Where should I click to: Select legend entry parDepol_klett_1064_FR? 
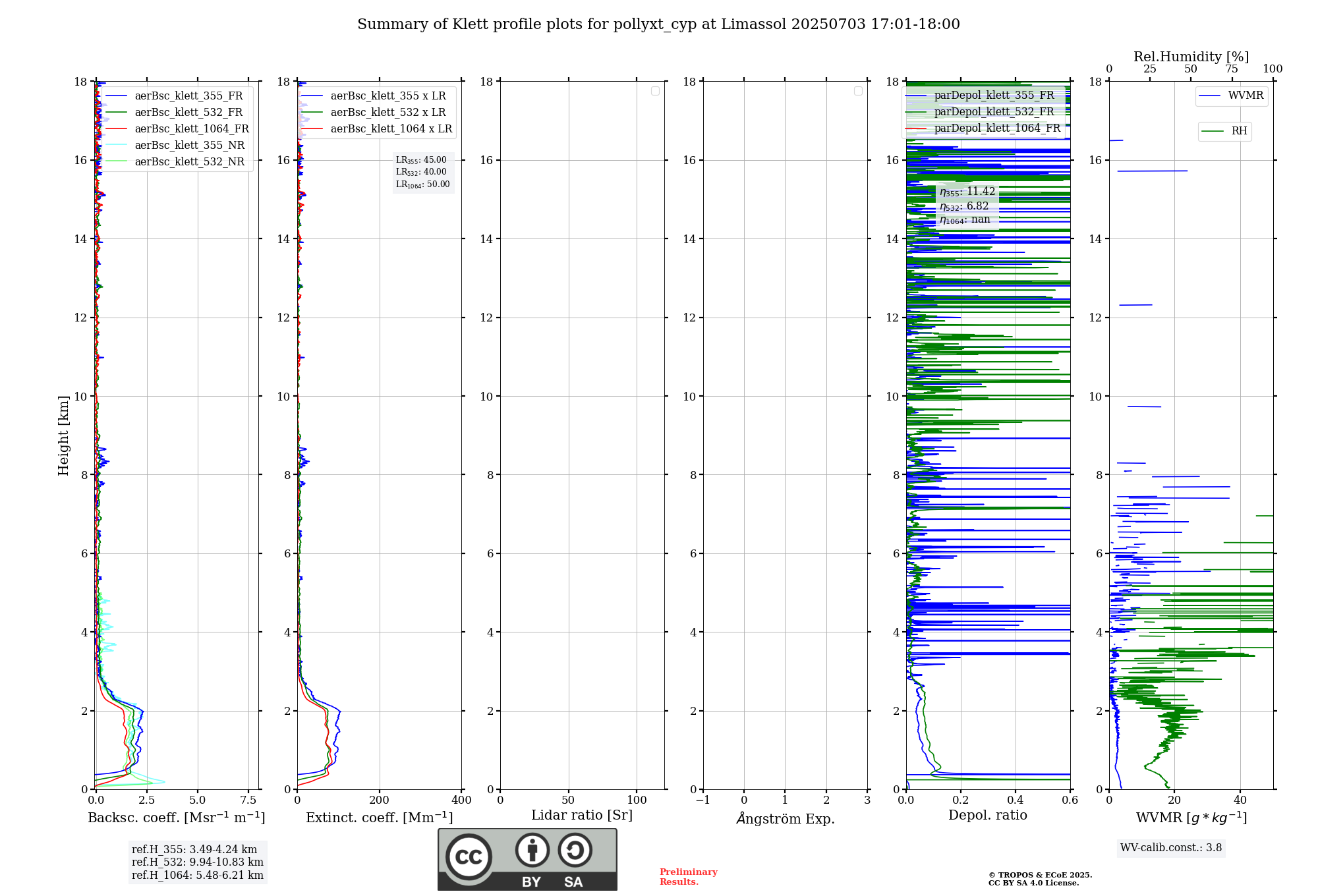pos(983,128)
